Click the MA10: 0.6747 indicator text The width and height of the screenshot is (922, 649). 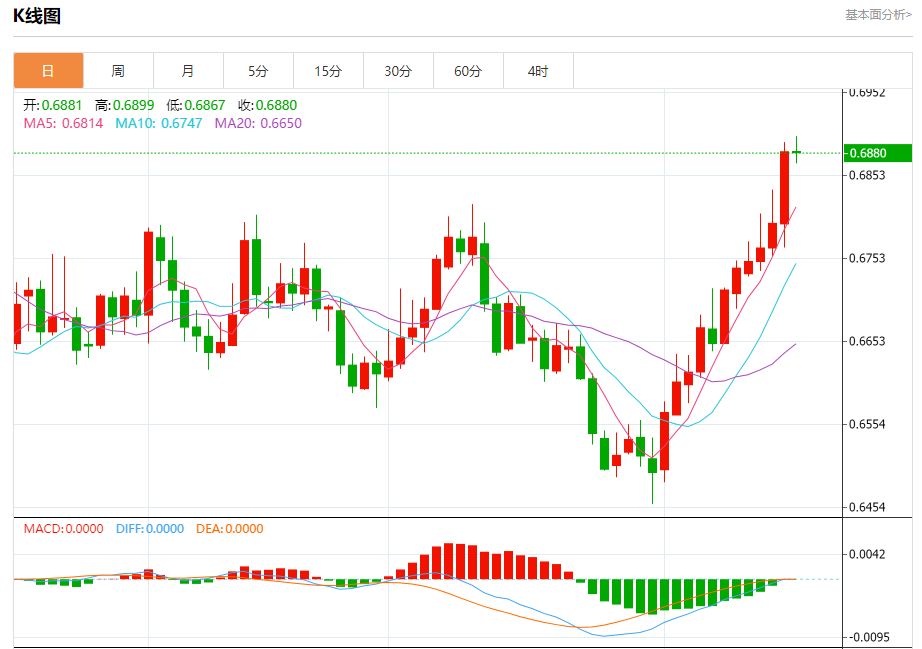(x=159, y=123)
